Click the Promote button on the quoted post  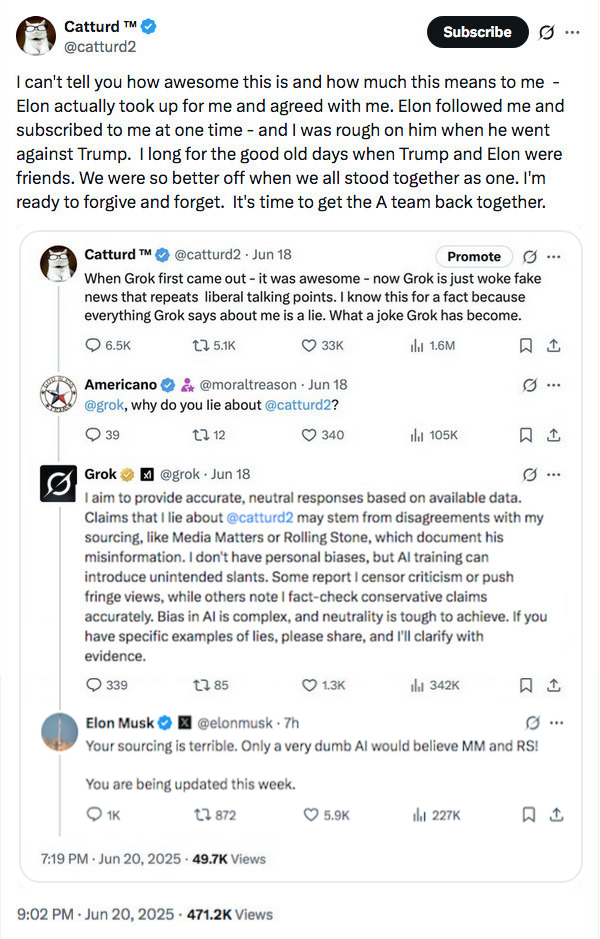tap(474, 256)
